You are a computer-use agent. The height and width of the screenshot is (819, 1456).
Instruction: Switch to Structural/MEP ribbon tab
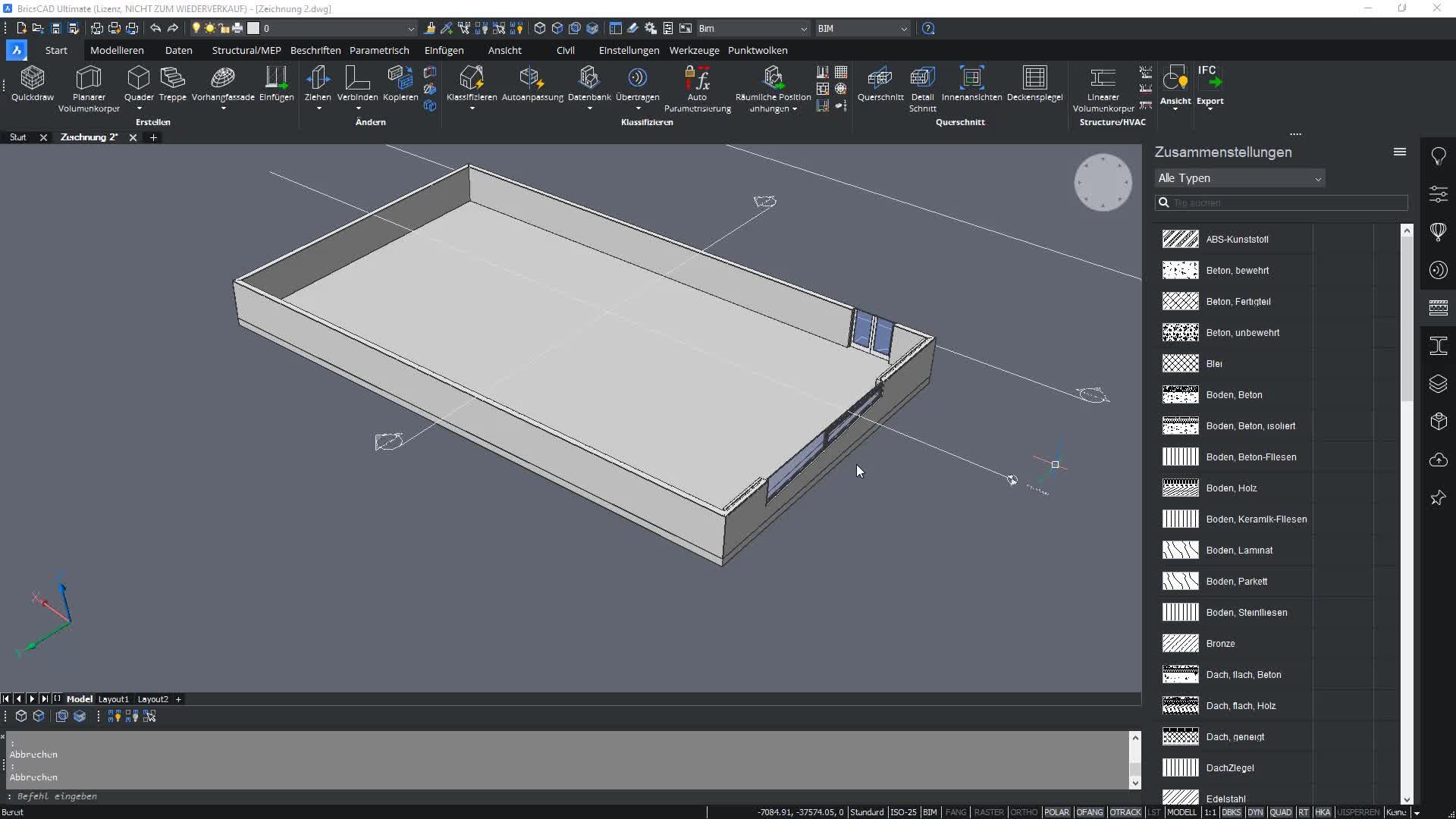pyautogui.click(x=246, y=50)
